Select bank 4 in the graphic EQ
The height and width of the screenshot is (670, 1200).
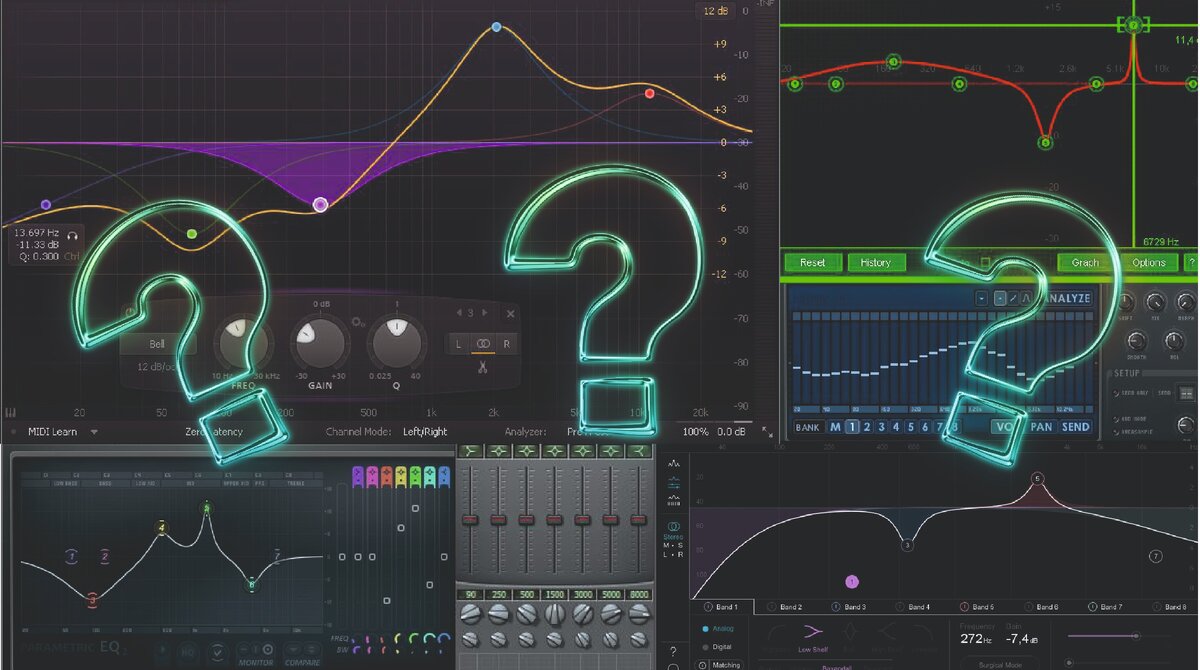point(896,427)
